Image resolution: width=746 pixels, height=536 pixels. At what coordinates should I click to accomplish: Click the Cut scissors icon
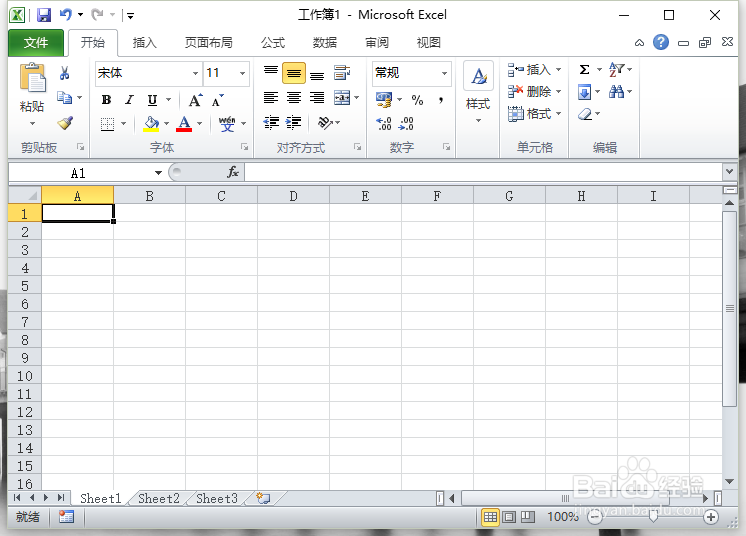tap(65, 73)
